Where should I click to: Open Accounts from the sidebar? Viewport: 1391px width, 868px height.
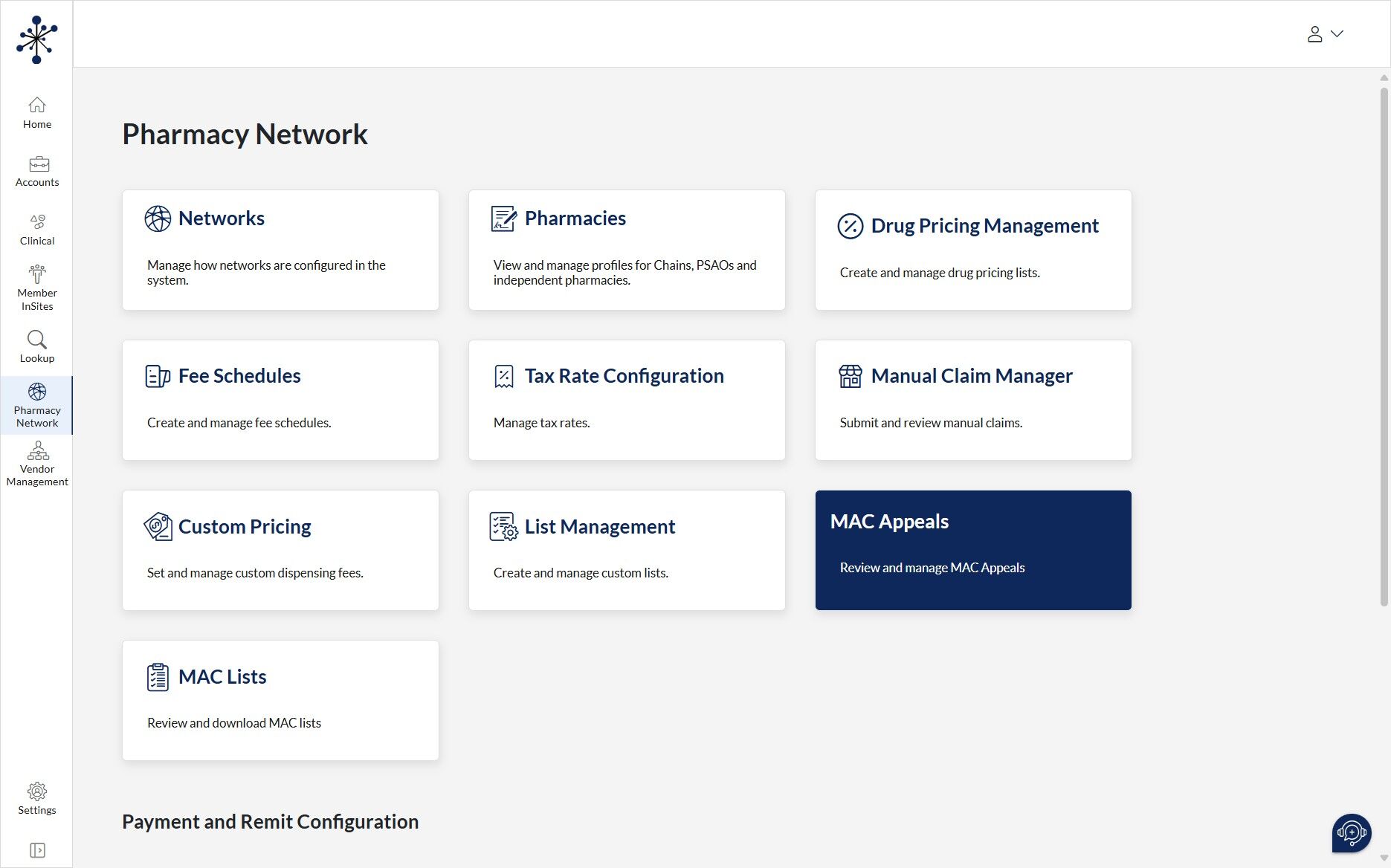(x=37, y=172)
